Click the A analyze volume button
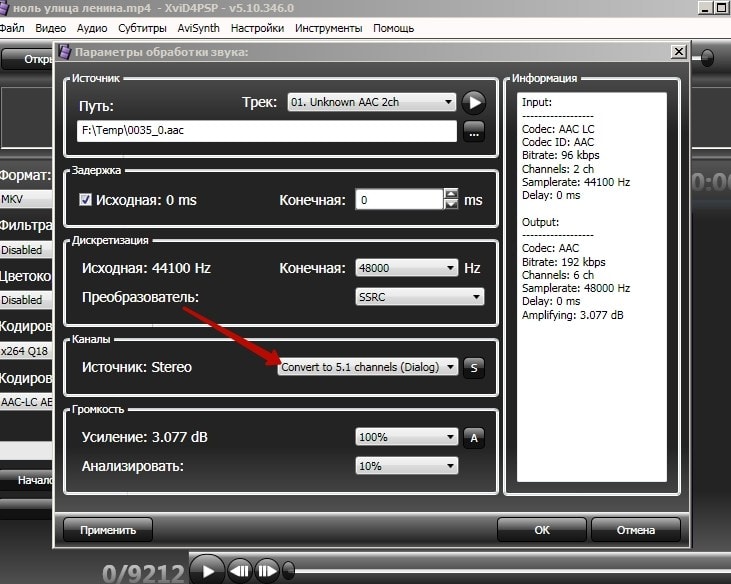Image resolution: width=731 pixels, height=584 pixels. [474, 437]
